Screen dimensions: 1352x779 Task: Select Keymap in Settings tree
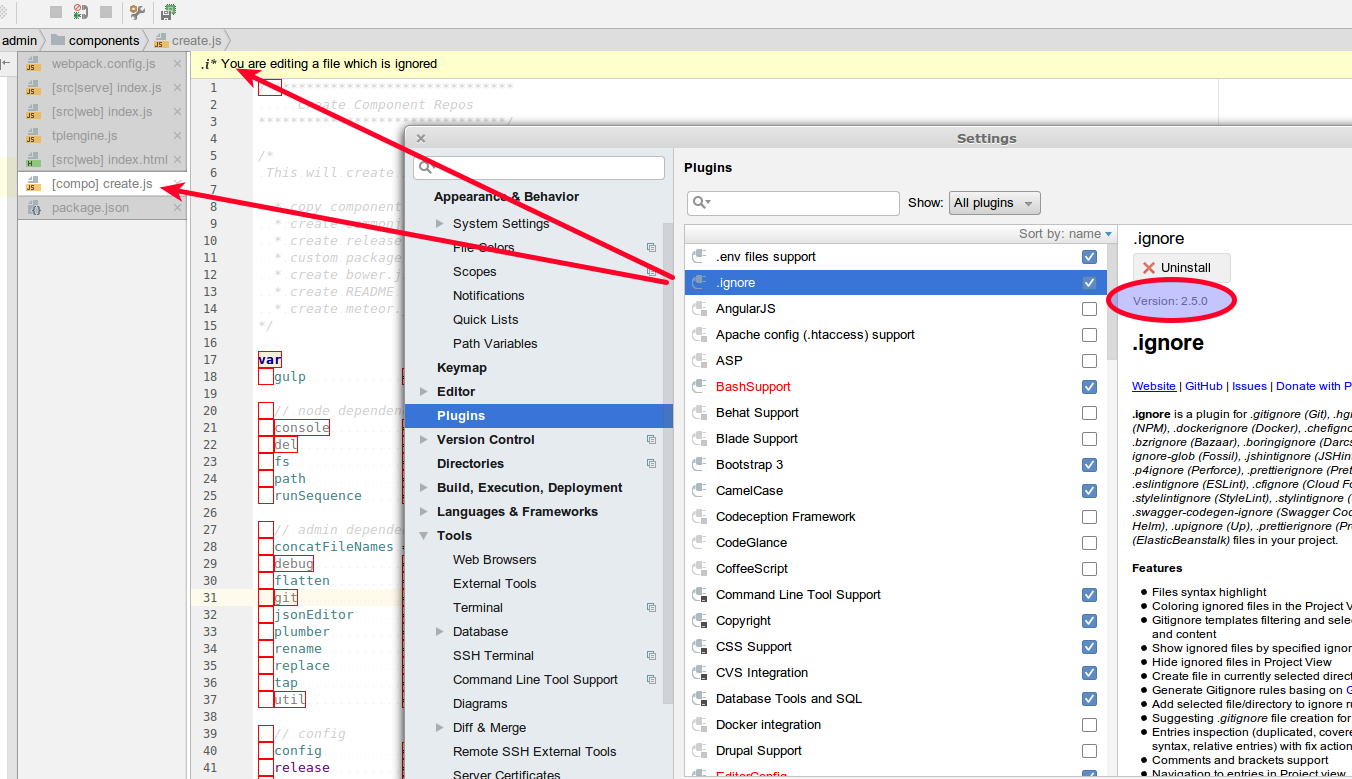click(x=462, y=368)
